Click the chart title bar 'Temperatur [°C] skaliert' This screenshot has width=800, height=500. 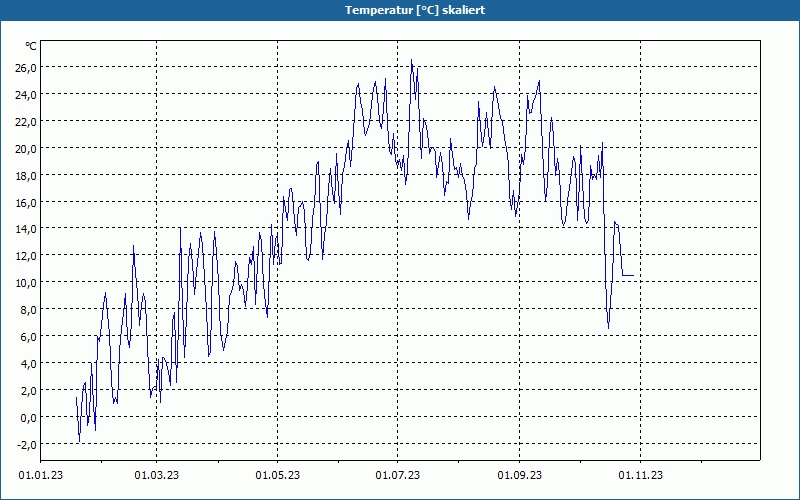pyautogui.click(x=400, y=10)
